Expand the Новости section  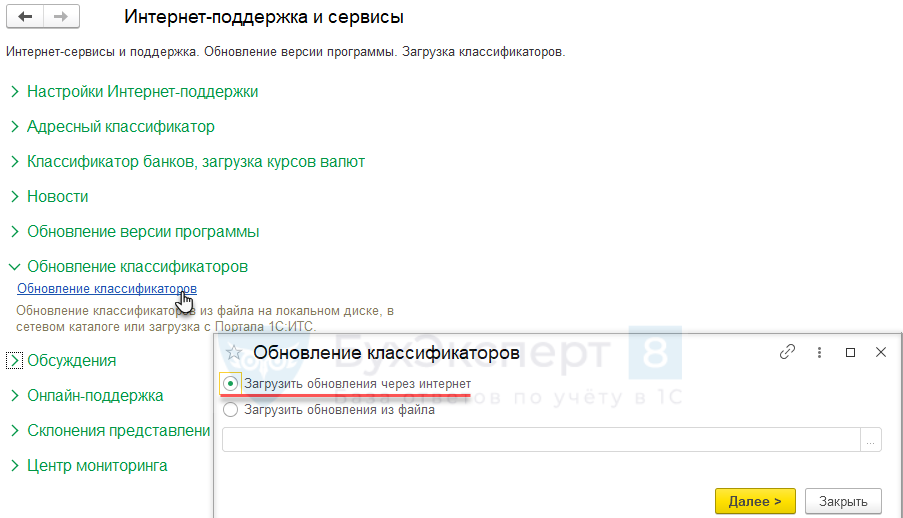15,197
